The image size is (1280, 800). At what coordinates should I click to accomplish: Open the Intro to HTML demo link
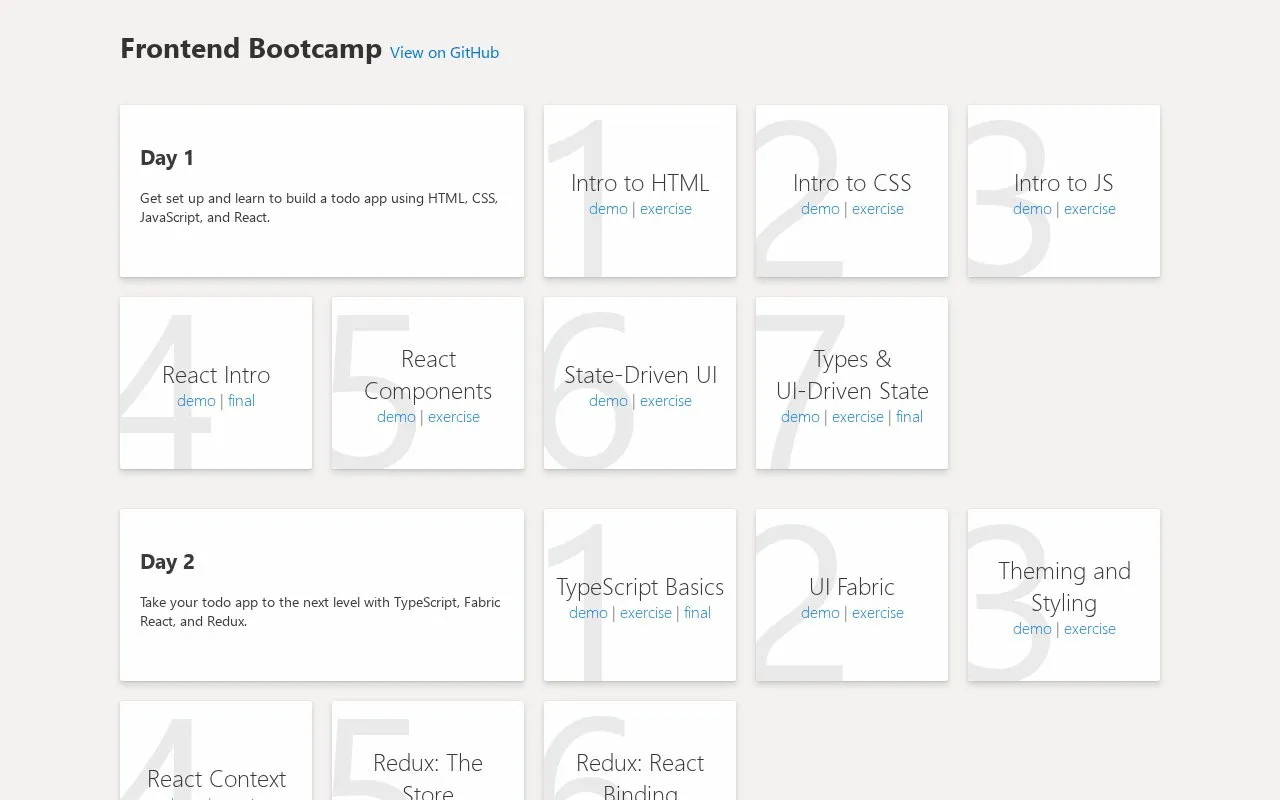tap(608, 209)
